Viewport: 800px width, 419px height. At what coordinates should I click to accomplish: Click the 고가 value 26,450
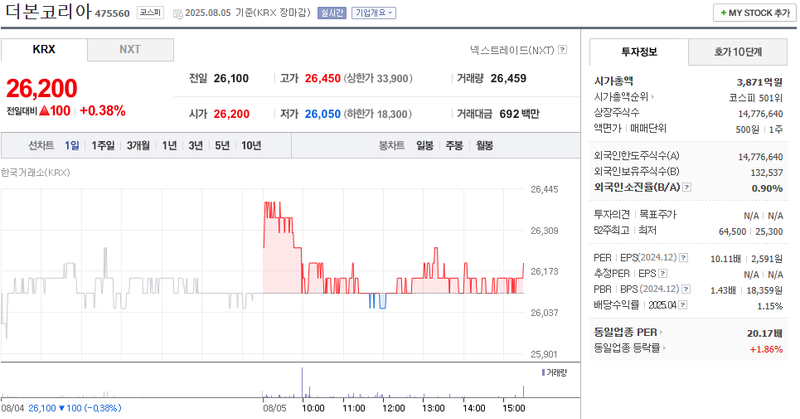[322, 79]
